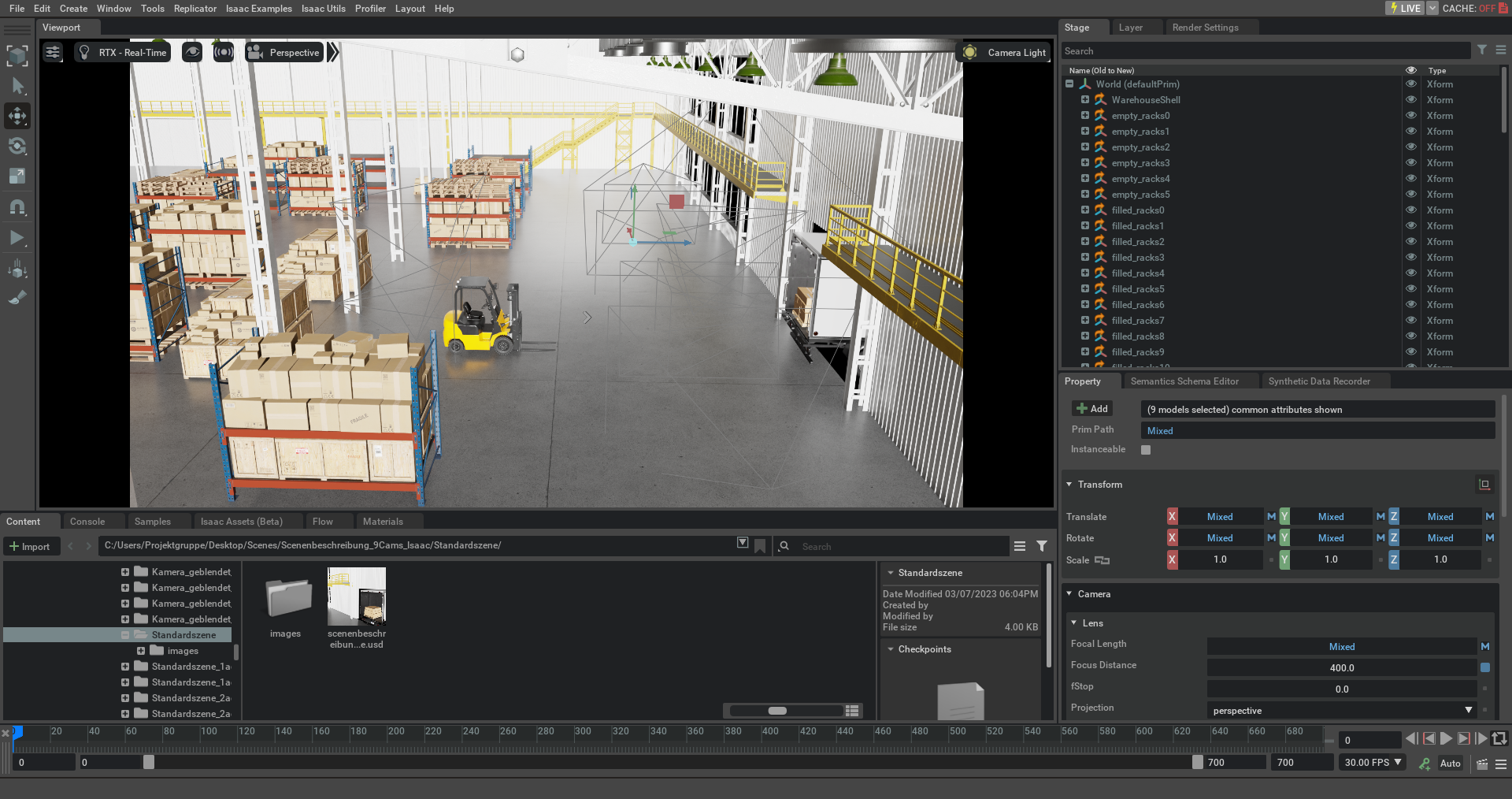Screen dimensions: 1512x799
Task: Click the content thumbnail size slider
Action: pos(777,711)
